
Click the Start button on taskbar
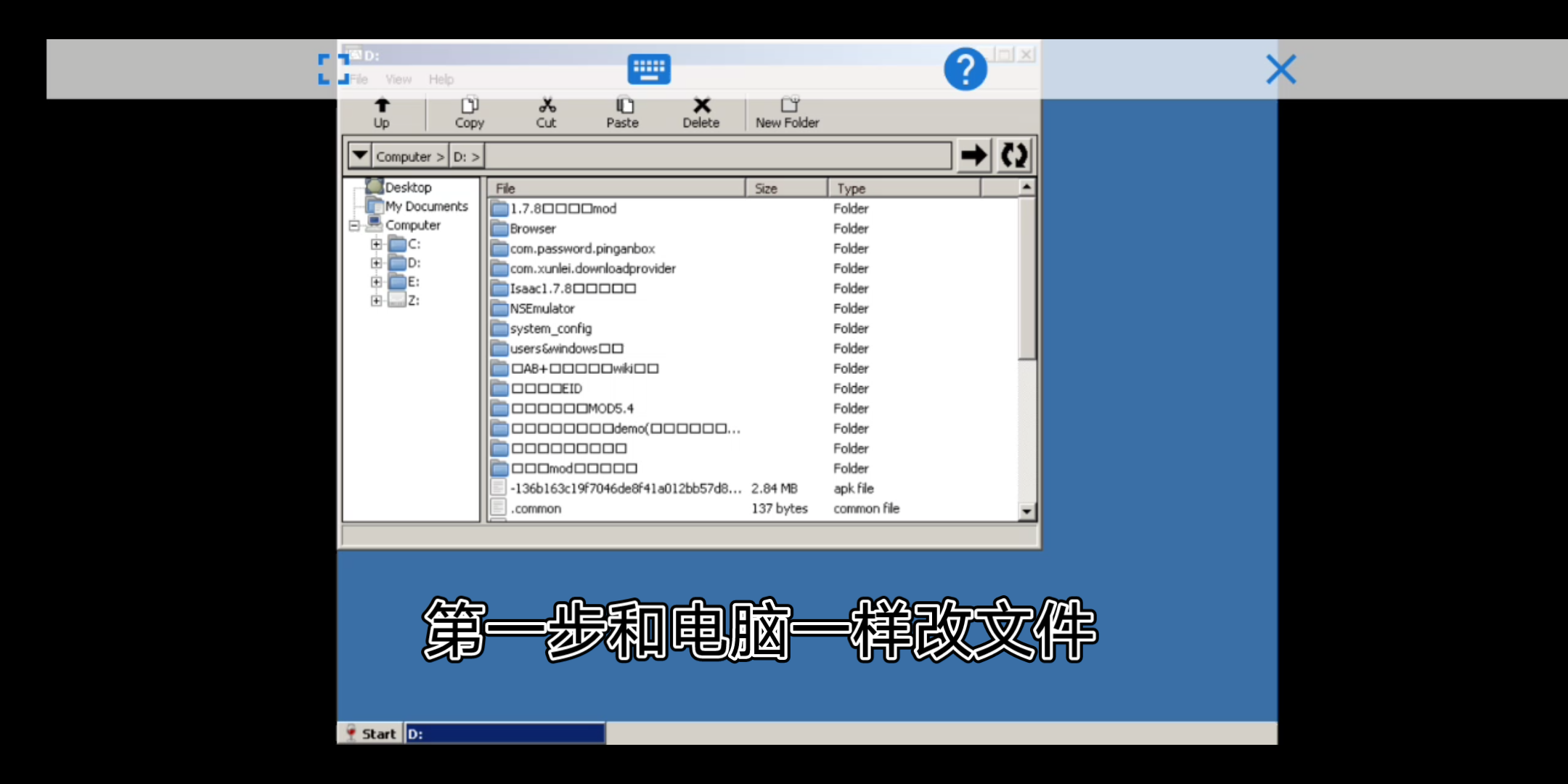click(371, 733)
